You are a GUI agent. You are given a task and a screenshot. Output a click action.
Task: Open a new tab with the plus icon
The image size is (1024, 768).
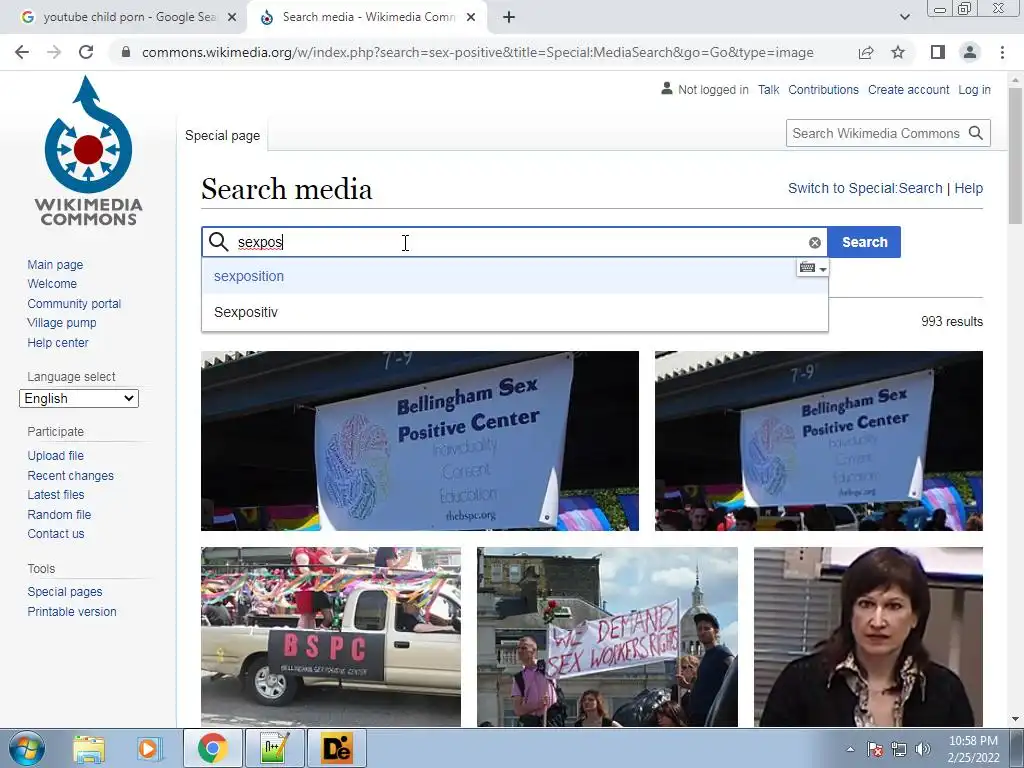point(509,17)
